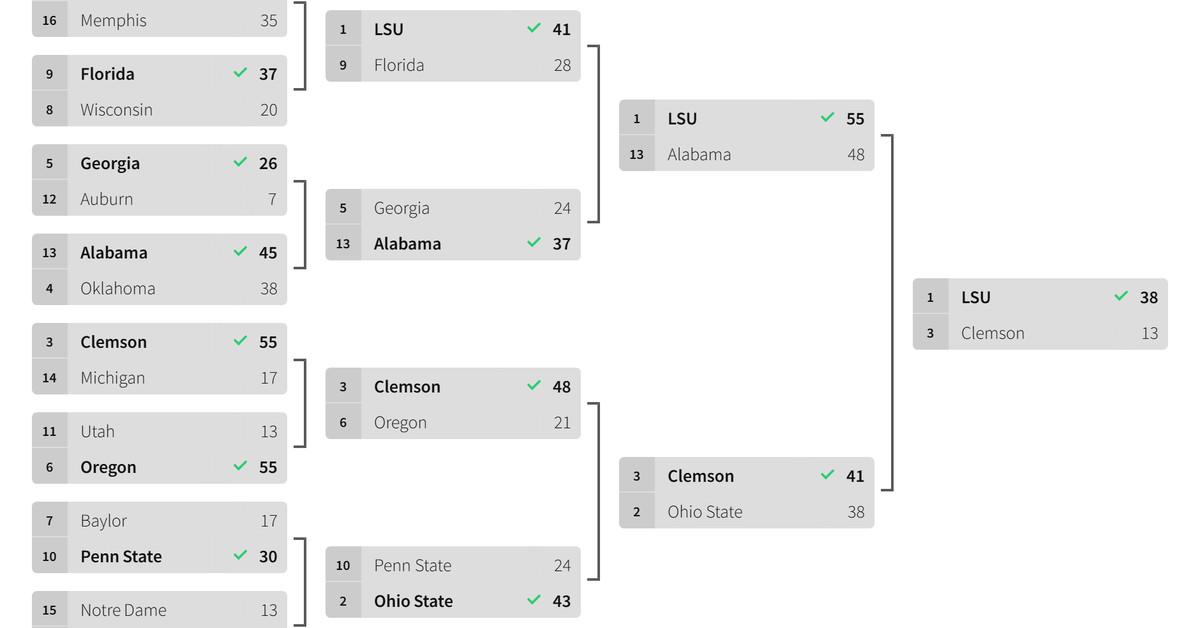Click the green check beside Penn State 30
1200x628 pixels.
click(240, 555)
